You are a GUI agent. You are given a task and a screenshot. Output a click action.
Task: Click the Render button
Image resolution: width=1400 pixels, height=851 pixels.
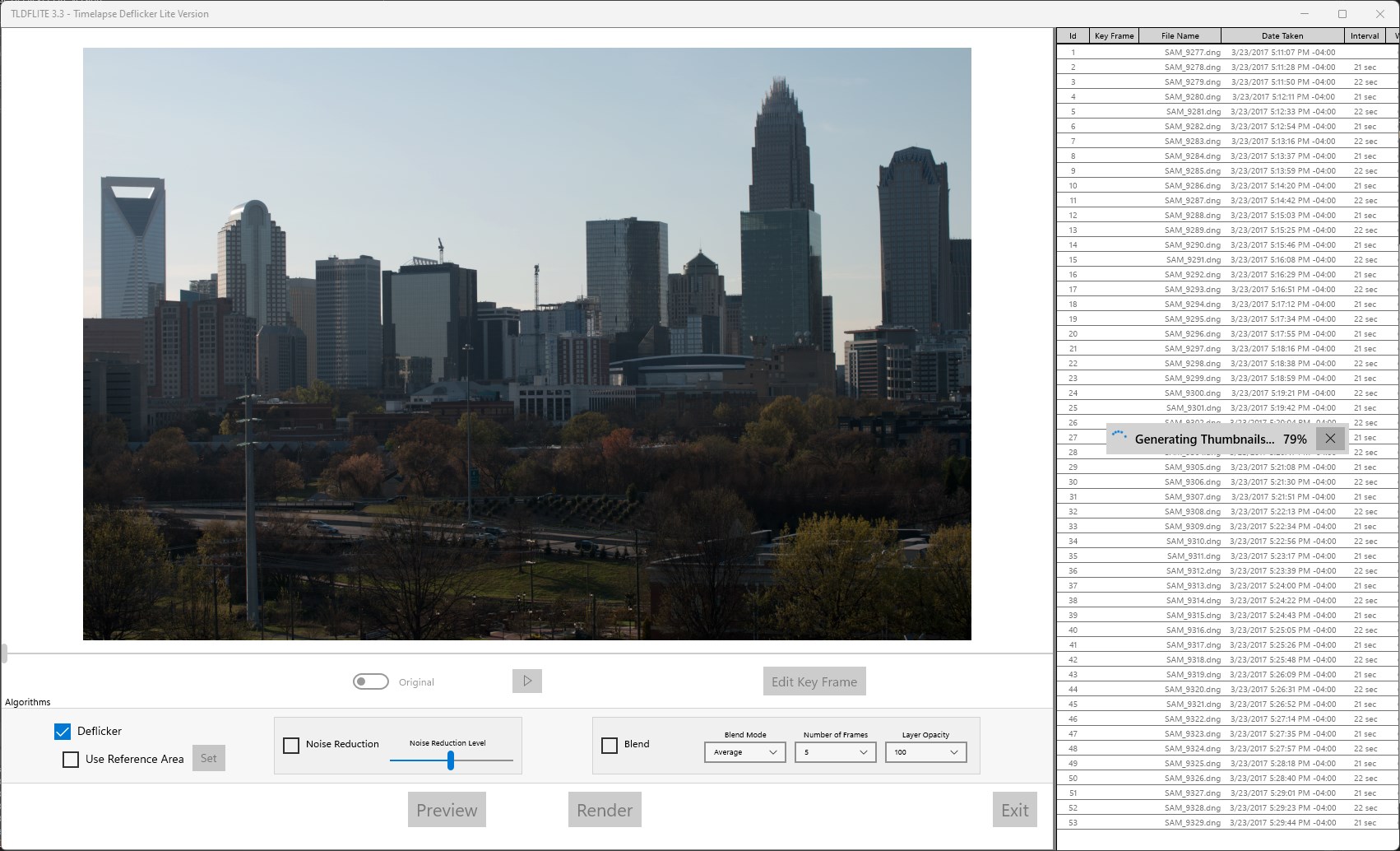605,810
